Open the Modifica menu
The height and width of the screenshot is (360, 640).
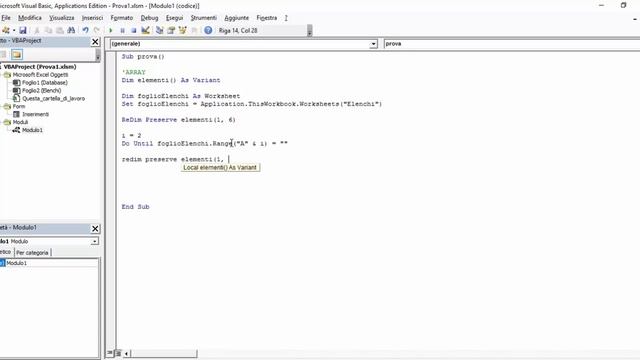point(30,18)
